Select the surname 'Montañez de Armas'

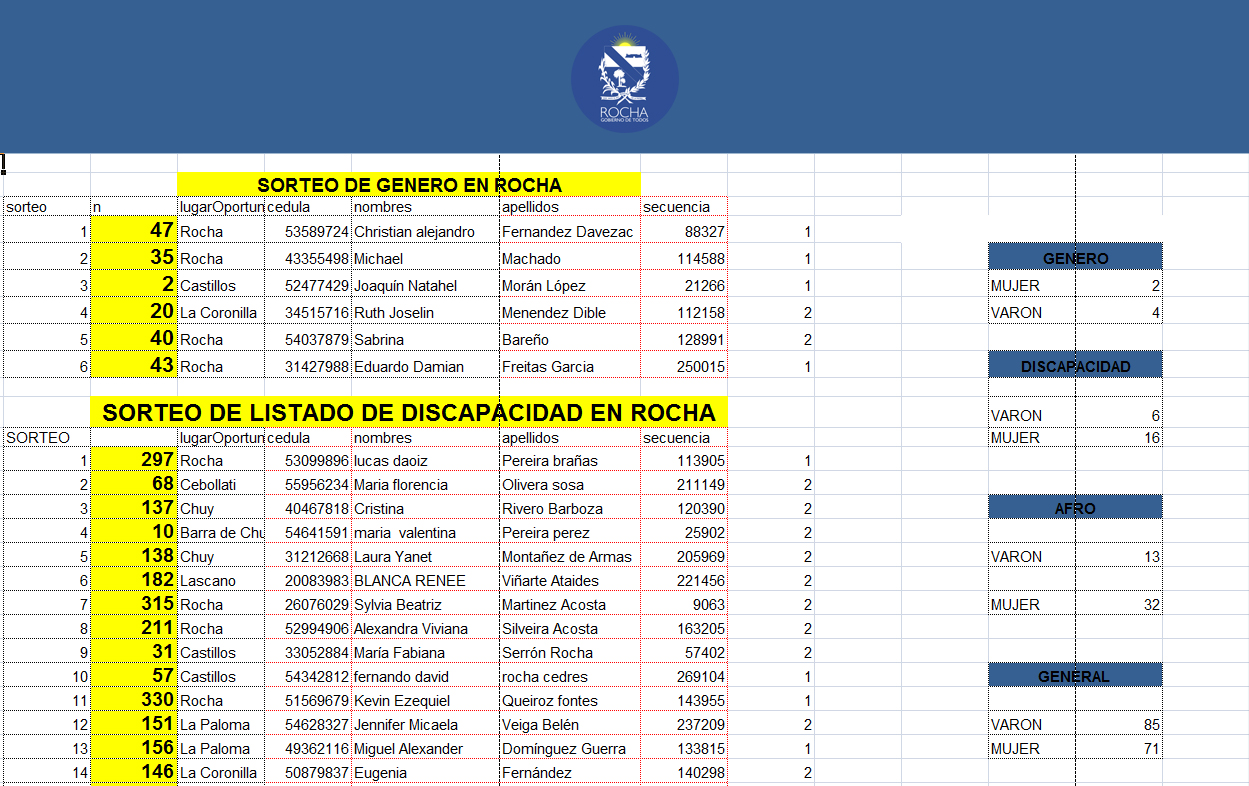point(566,556)
